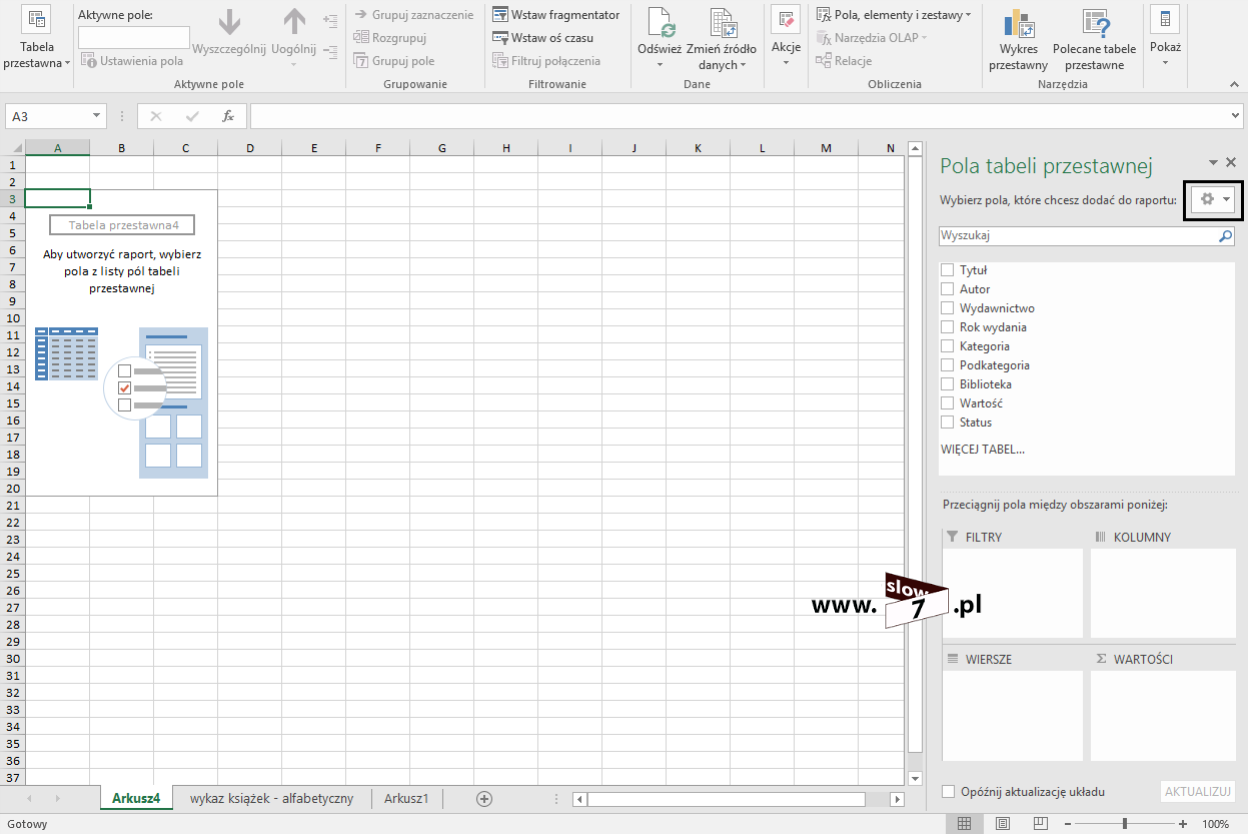Image resolution: width=1248 pixels, height=834 pixels.
Task: Open the Tabela przestawna ribbon button
Action: (x=37, y=40)
